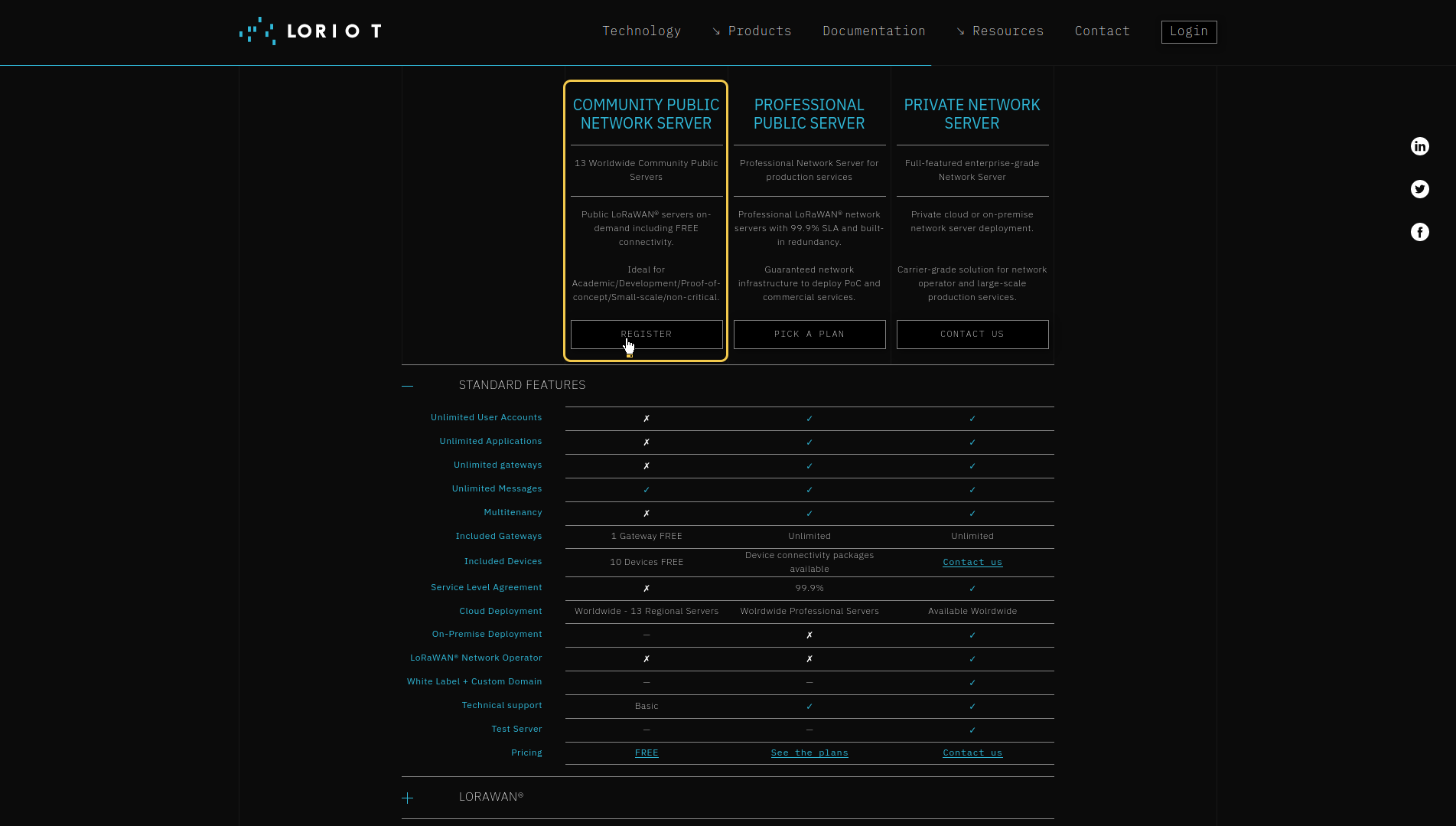Image resolution: width=1456 pixels, height=826 pixels.
Task: Click the Pick a Plan button
Action: click(x=809, y=335)
